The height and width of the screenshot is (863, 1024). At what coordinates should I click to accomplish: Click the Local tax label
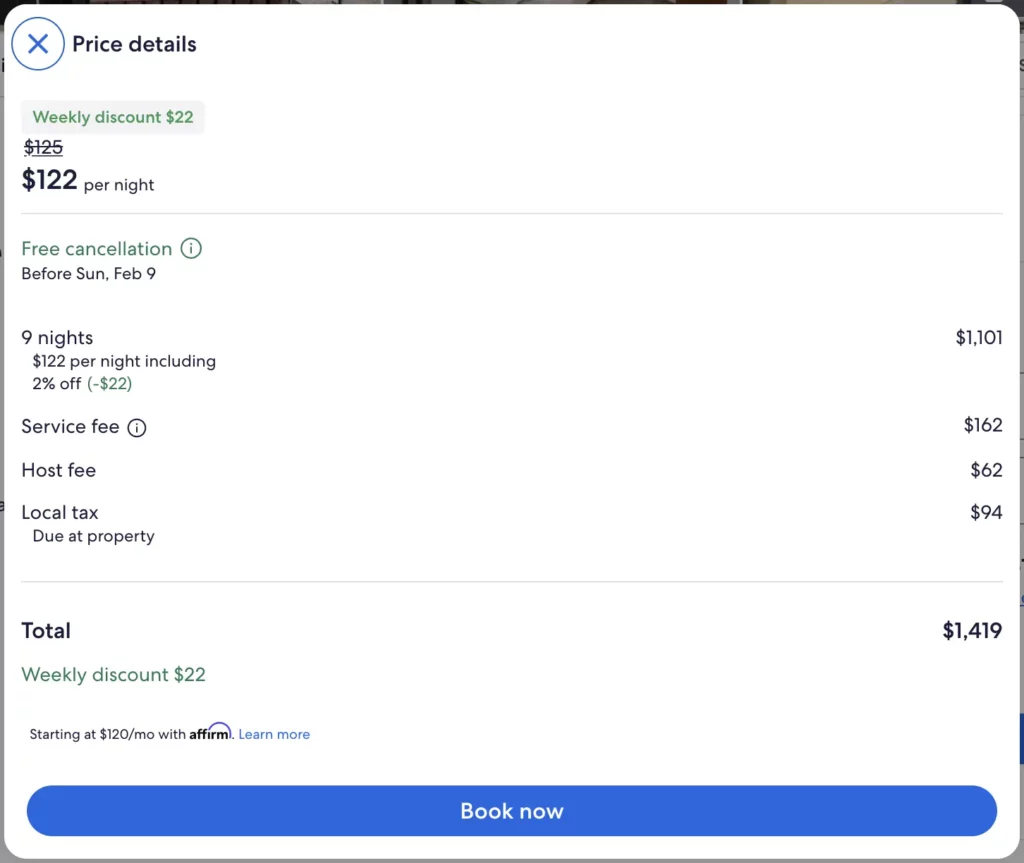coord(60,512)
